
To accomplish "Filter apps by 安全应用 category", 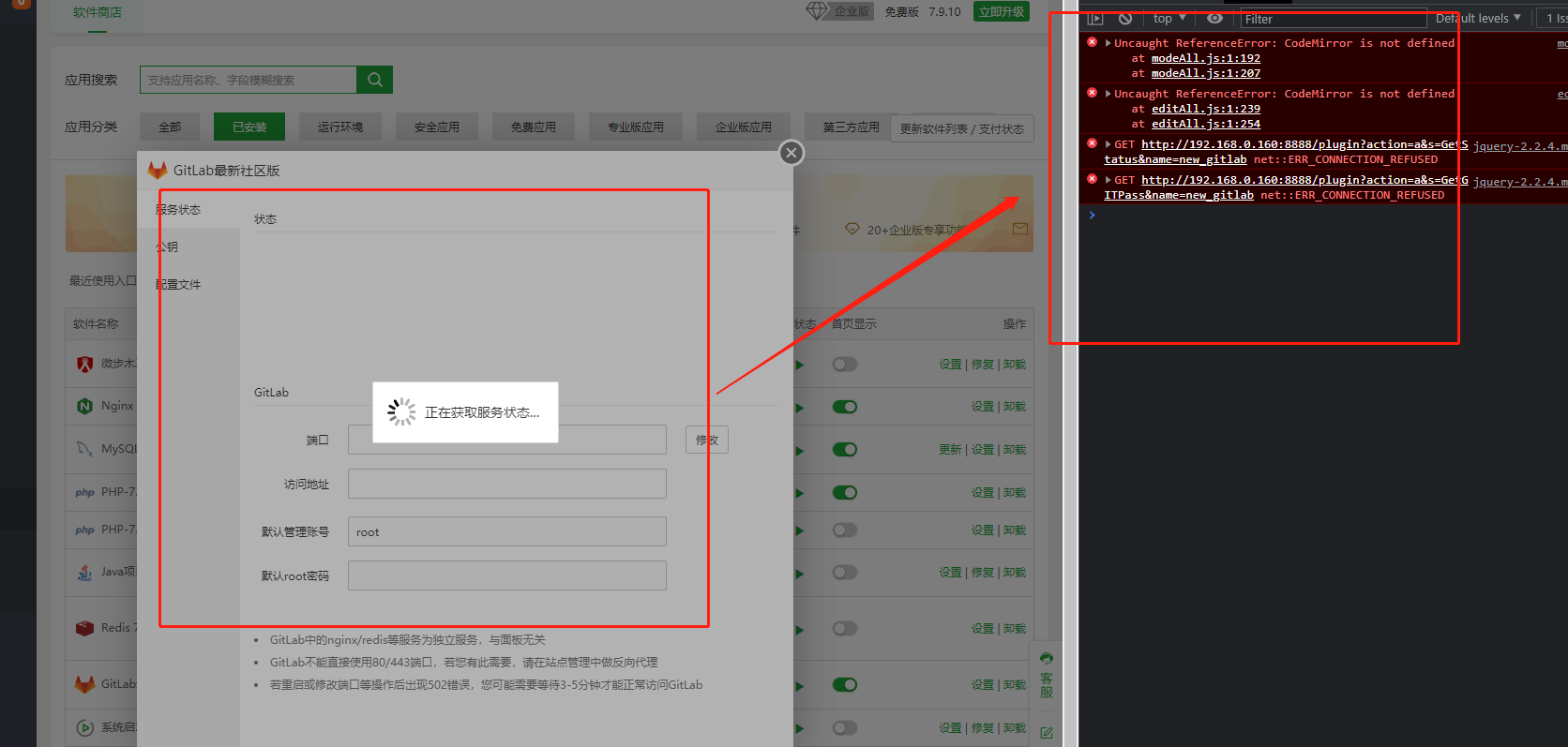I will pos(437,127).
